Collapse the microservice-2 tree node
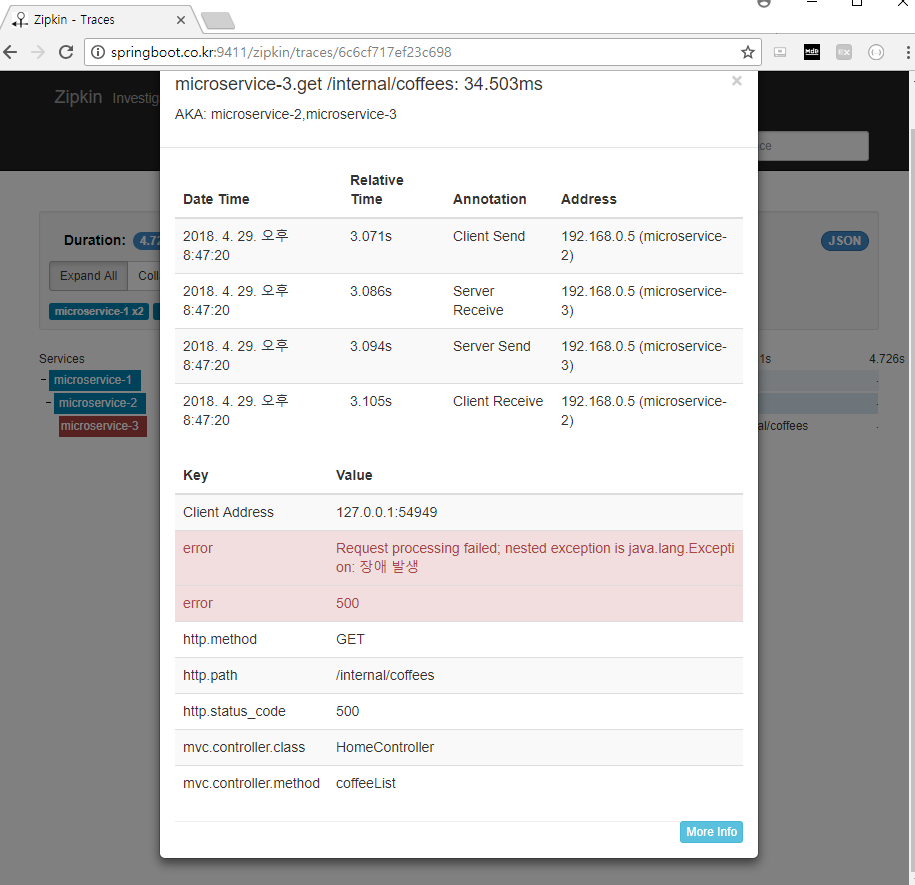The image size is (915, 885). (48, 403)
